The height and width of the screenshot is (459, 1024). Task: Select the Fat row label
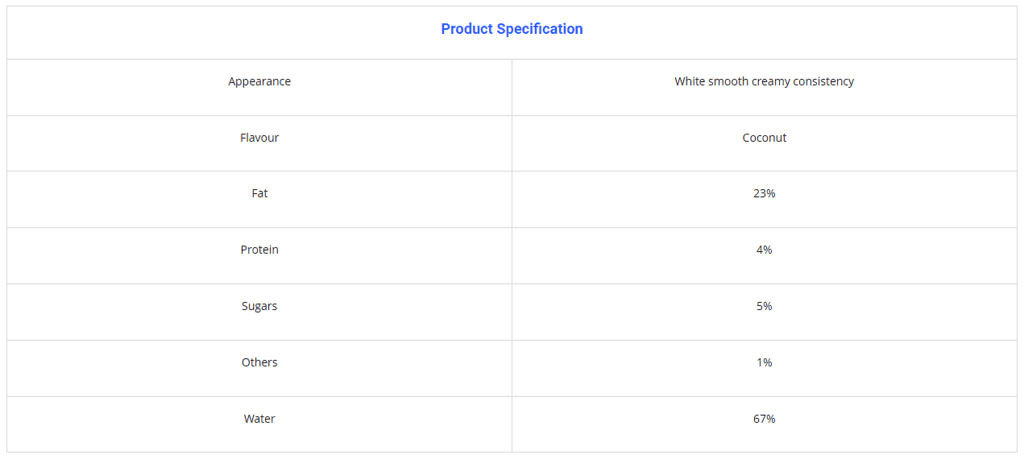pyautogui.click(x=259, y=194)
